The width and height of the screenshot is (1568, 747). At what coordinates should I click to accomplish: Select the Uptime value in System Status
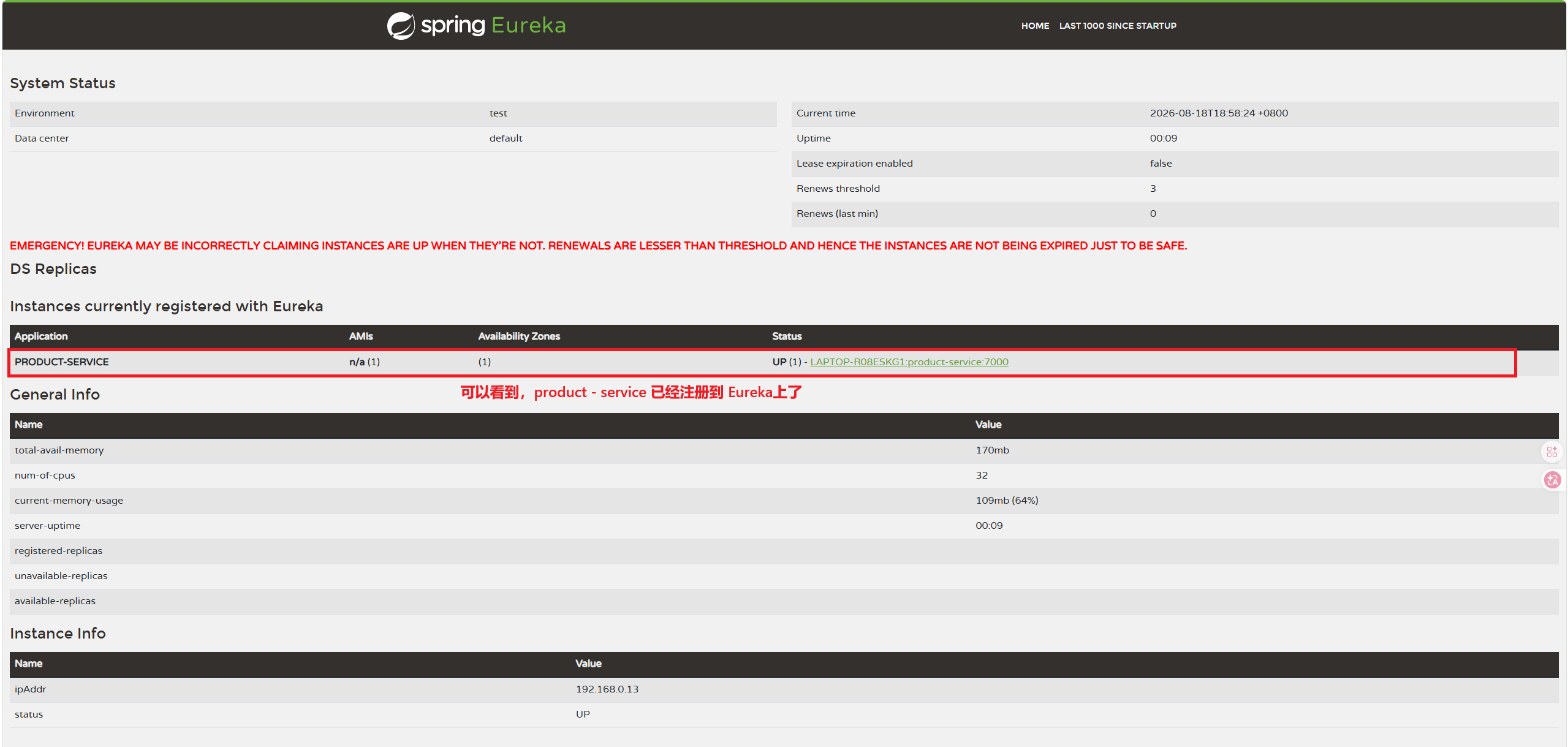coord(1164,138)
